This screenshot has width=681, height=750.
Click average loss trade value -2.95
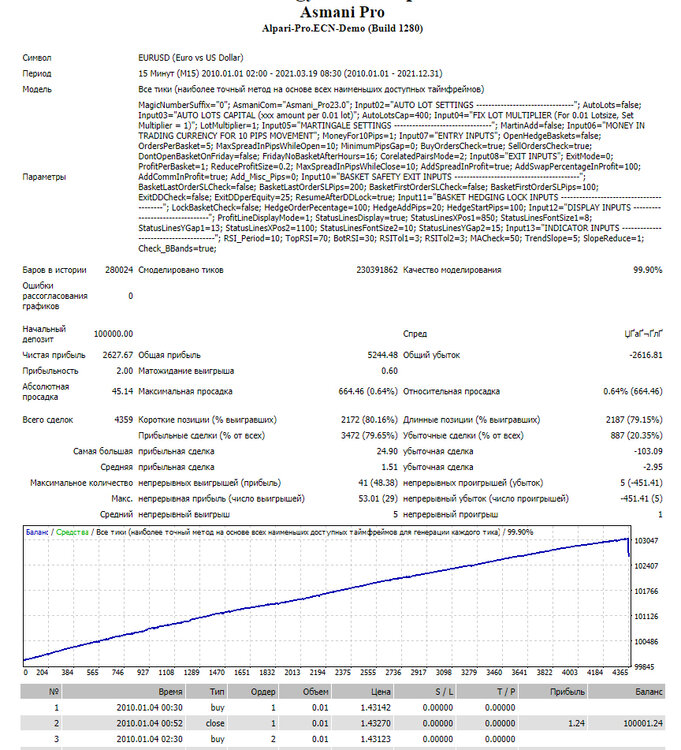[x=653, y=467]
